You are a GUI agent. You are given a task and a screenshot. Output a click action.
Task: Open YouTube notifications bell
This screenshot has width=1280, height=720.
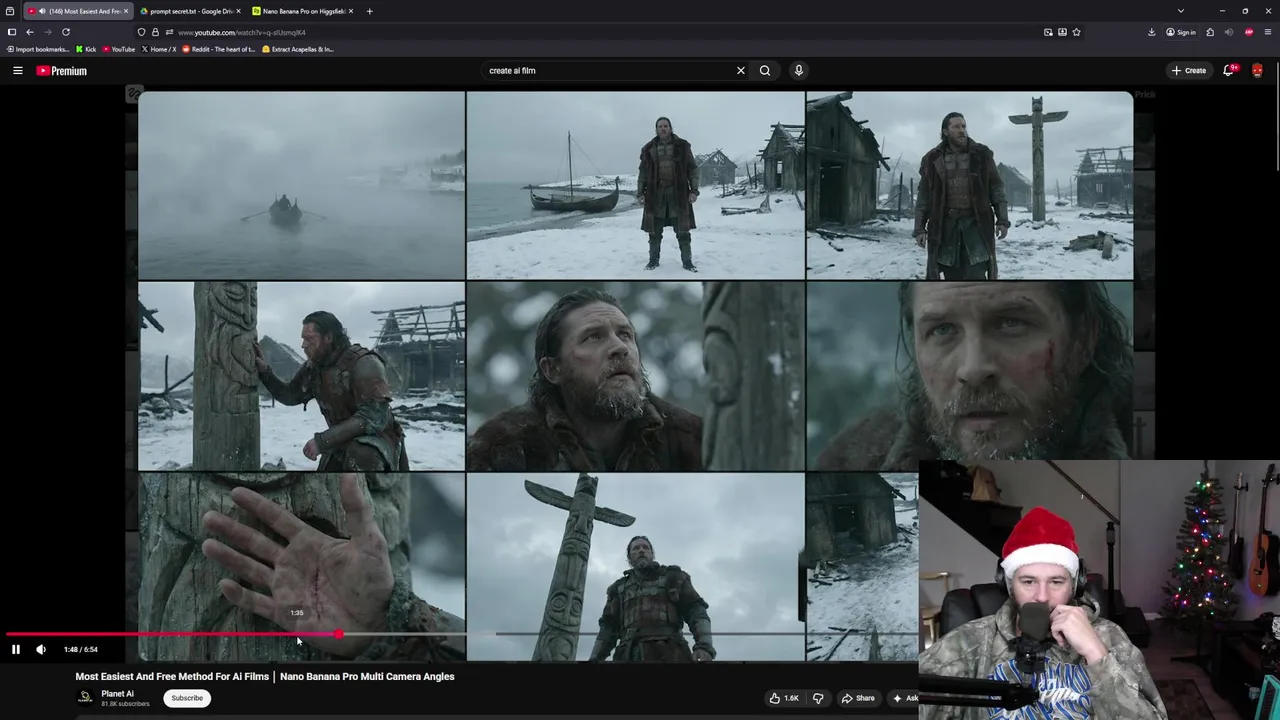(1229, 71)
